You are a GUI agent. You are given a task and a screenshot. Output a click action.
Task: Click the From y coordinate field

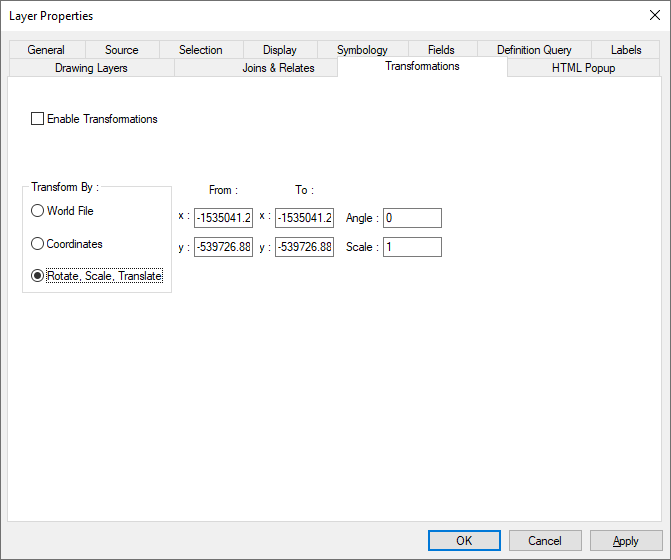tap(223, 247)
